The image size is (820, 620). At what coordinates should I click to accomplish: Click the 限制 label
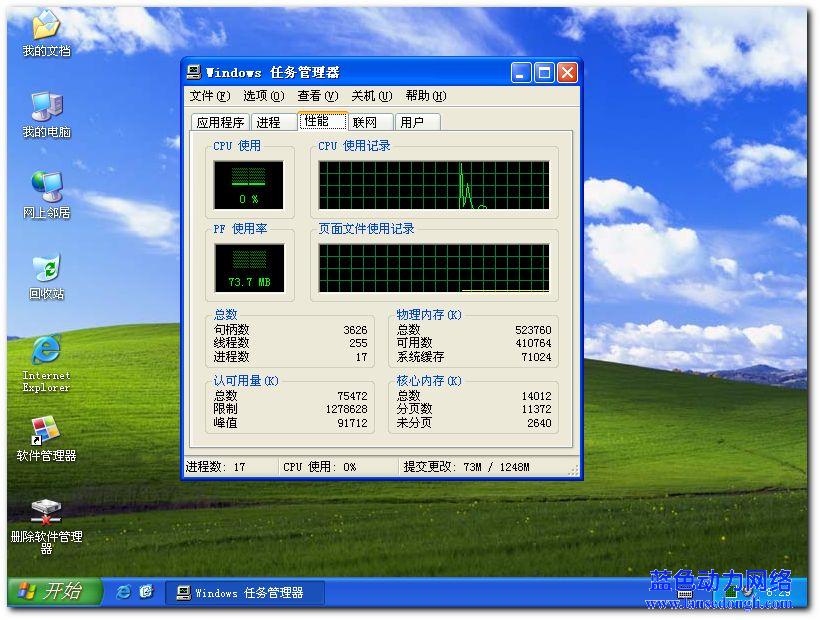tap(225, 409)
